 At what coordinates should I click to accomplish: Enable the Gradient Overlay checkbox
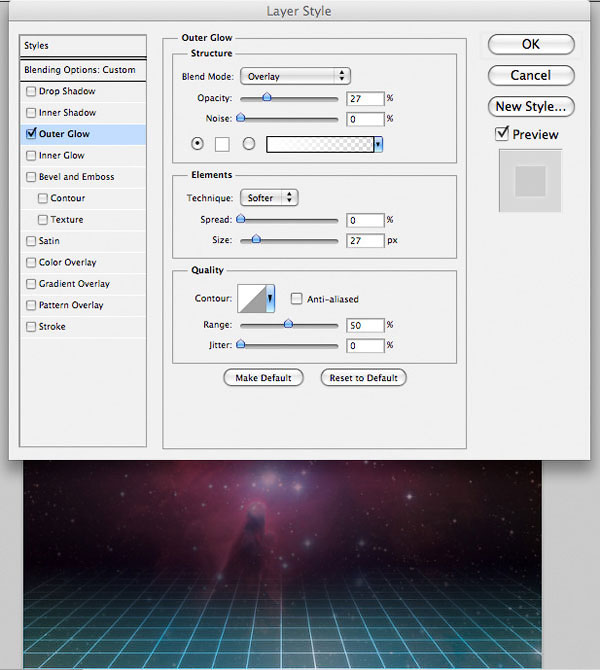point(31,284)
